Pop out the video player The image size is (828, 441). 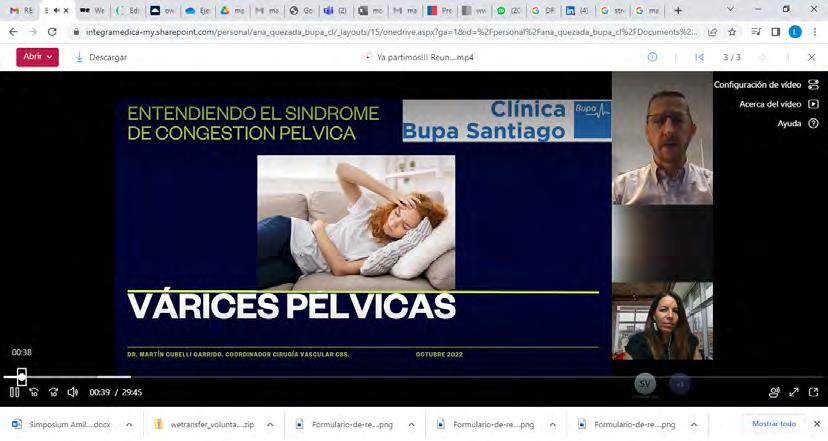[813, 392]
